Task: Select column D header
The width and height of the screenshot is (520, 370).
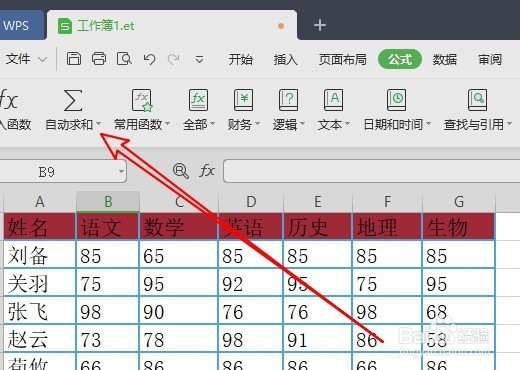Action: tap(251, 202)
